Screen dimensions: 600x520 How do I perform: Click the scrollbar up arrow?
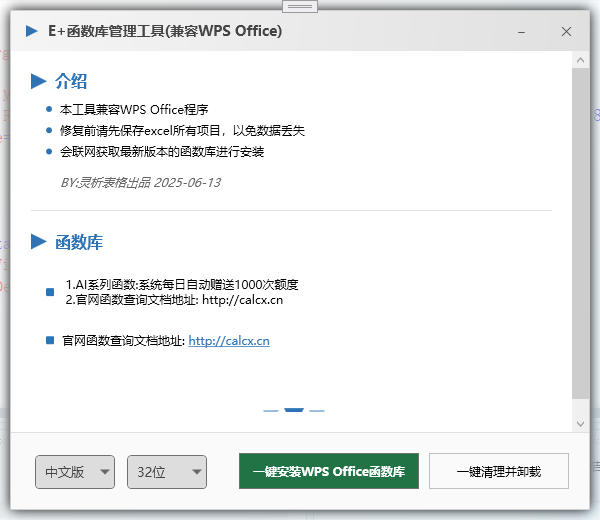click(580, 60)
